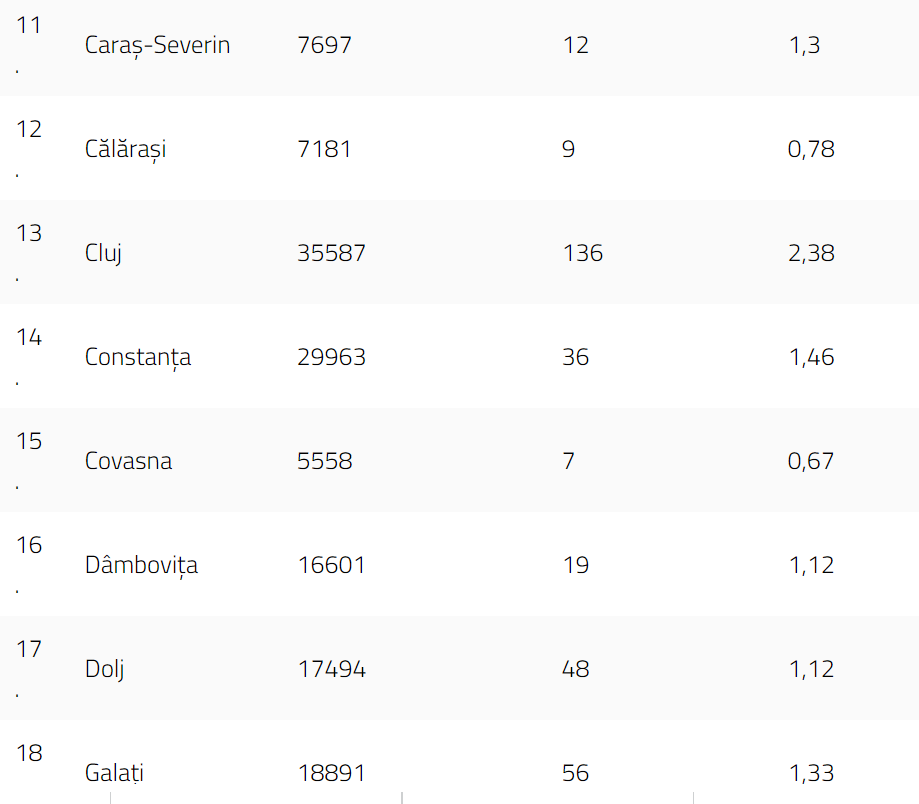Click the number 7697 for Caraș-Severin

tap(324, 45)
